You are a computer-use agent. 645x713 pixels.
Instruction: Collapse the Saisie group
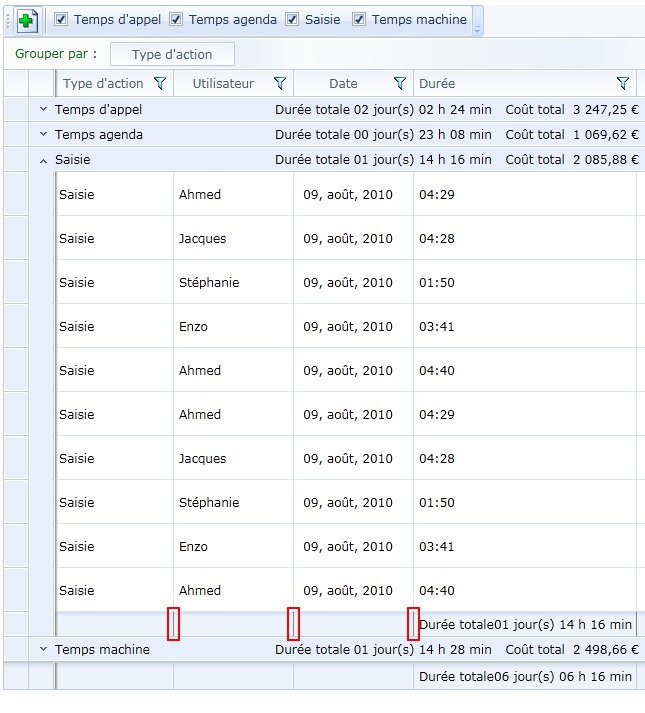tap(43, 160)
